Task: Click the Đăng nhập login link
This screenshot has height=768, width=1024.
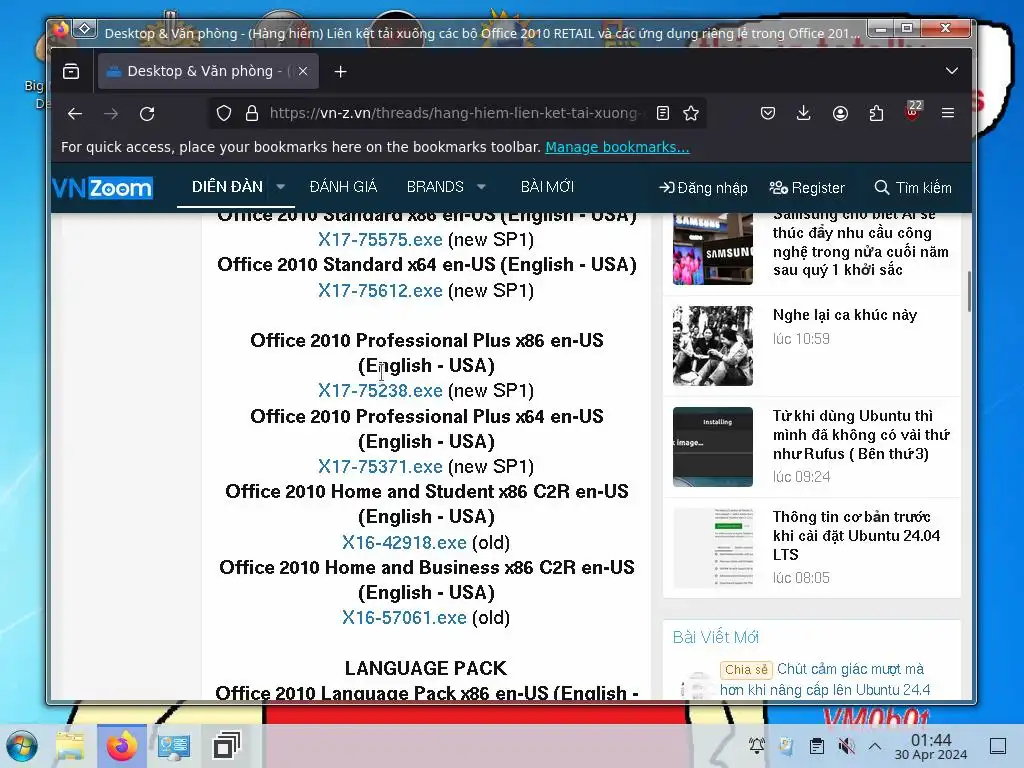Action: click(x=703, y=188)
